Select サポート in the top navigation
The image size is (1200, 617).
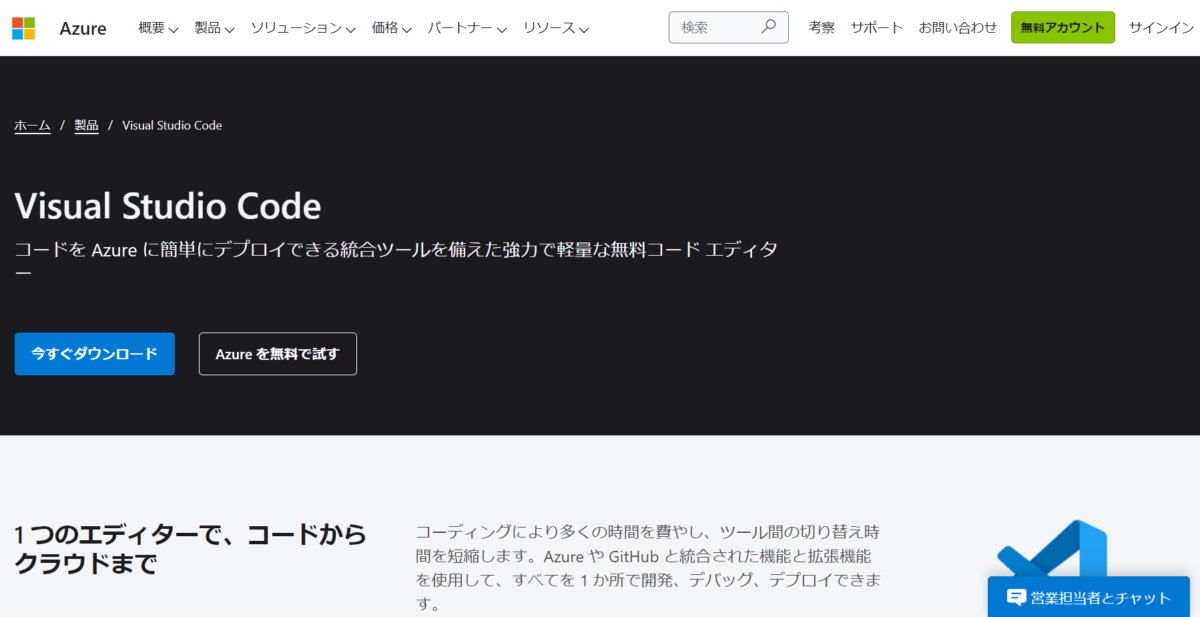pyautogui.click(x=876, y=28)
